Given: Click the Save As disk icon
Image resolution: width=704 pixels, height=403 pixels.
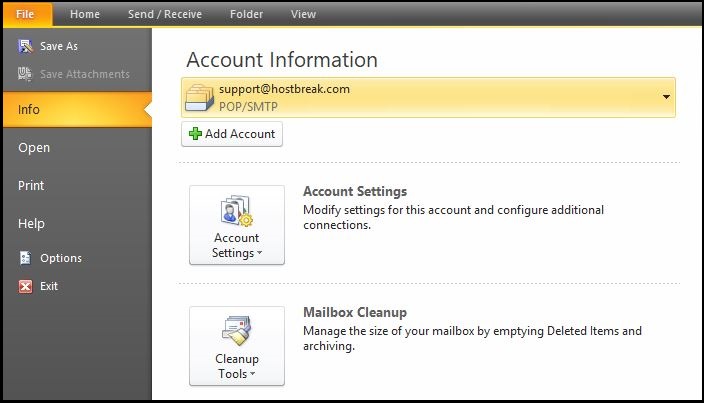Looking at the screenshot, I should [25, 46].
